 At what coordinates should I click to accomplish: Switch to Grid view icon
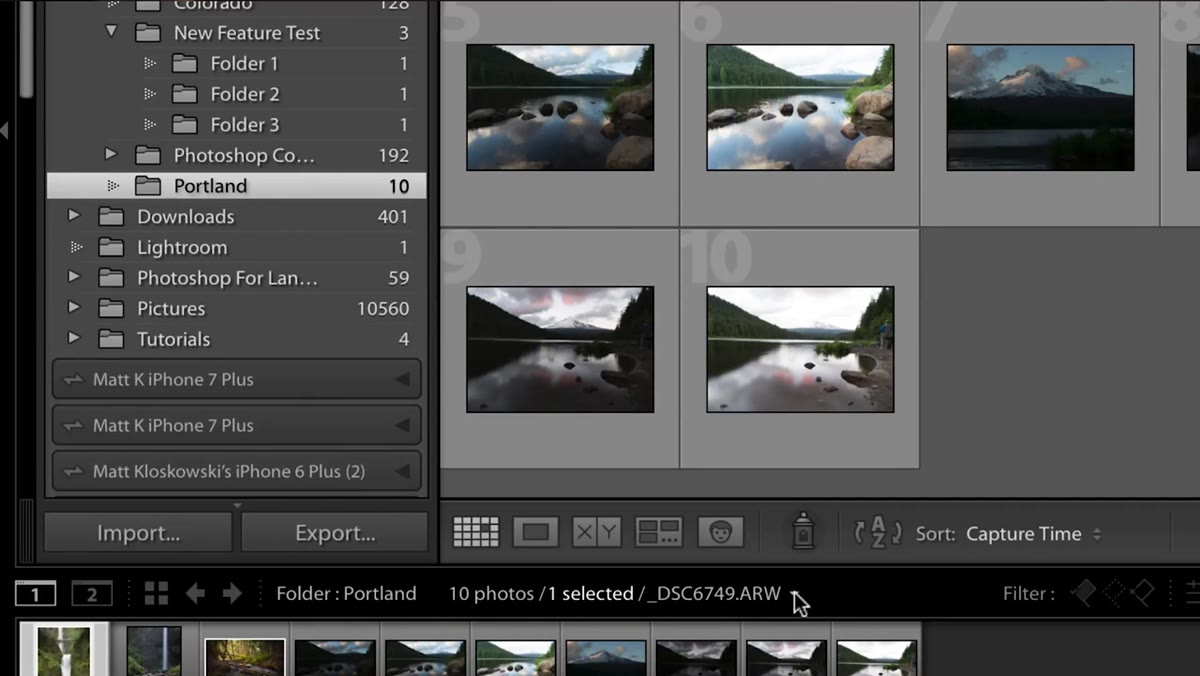point(476,532)
